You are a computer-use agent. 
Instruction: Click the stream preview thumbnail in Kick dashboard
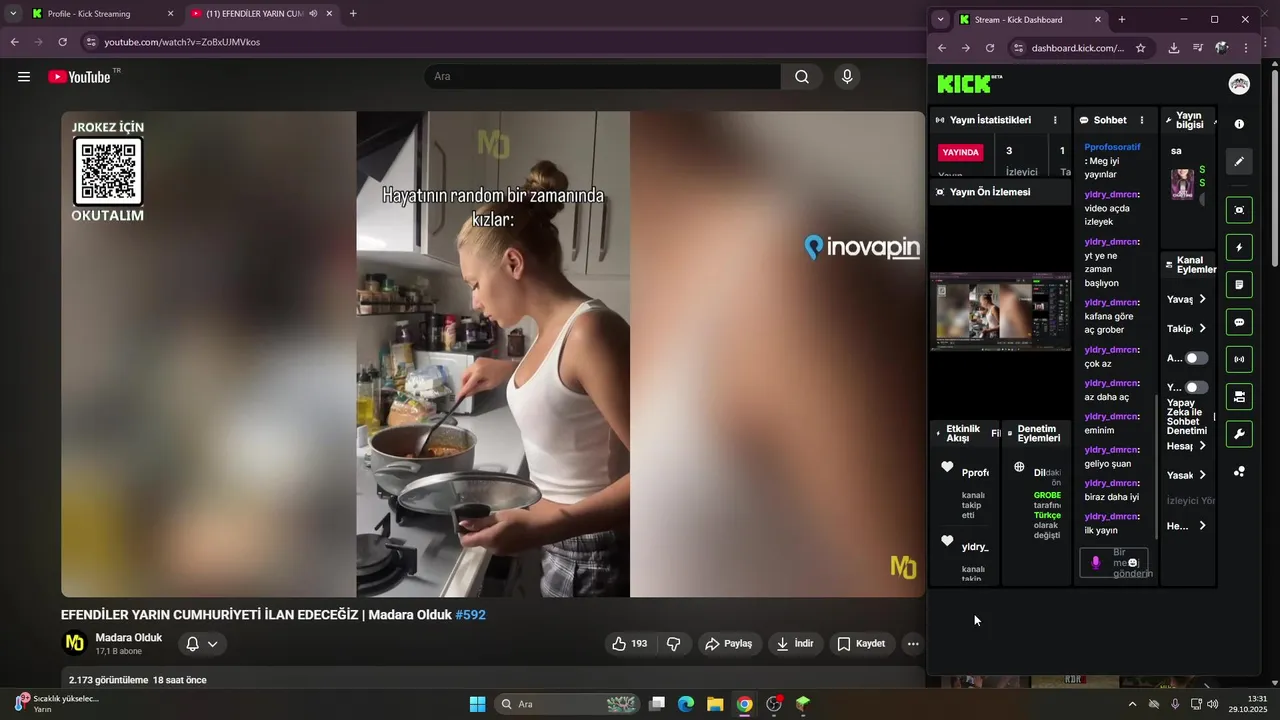(x=1000, y=311)
